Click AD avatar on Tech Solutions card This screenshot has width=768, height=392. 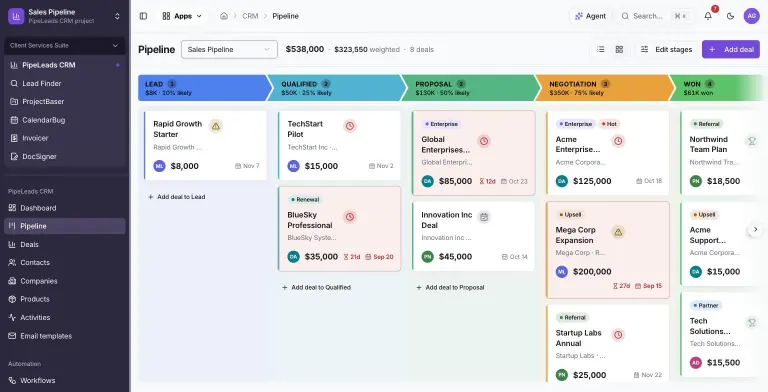[696, 363]
